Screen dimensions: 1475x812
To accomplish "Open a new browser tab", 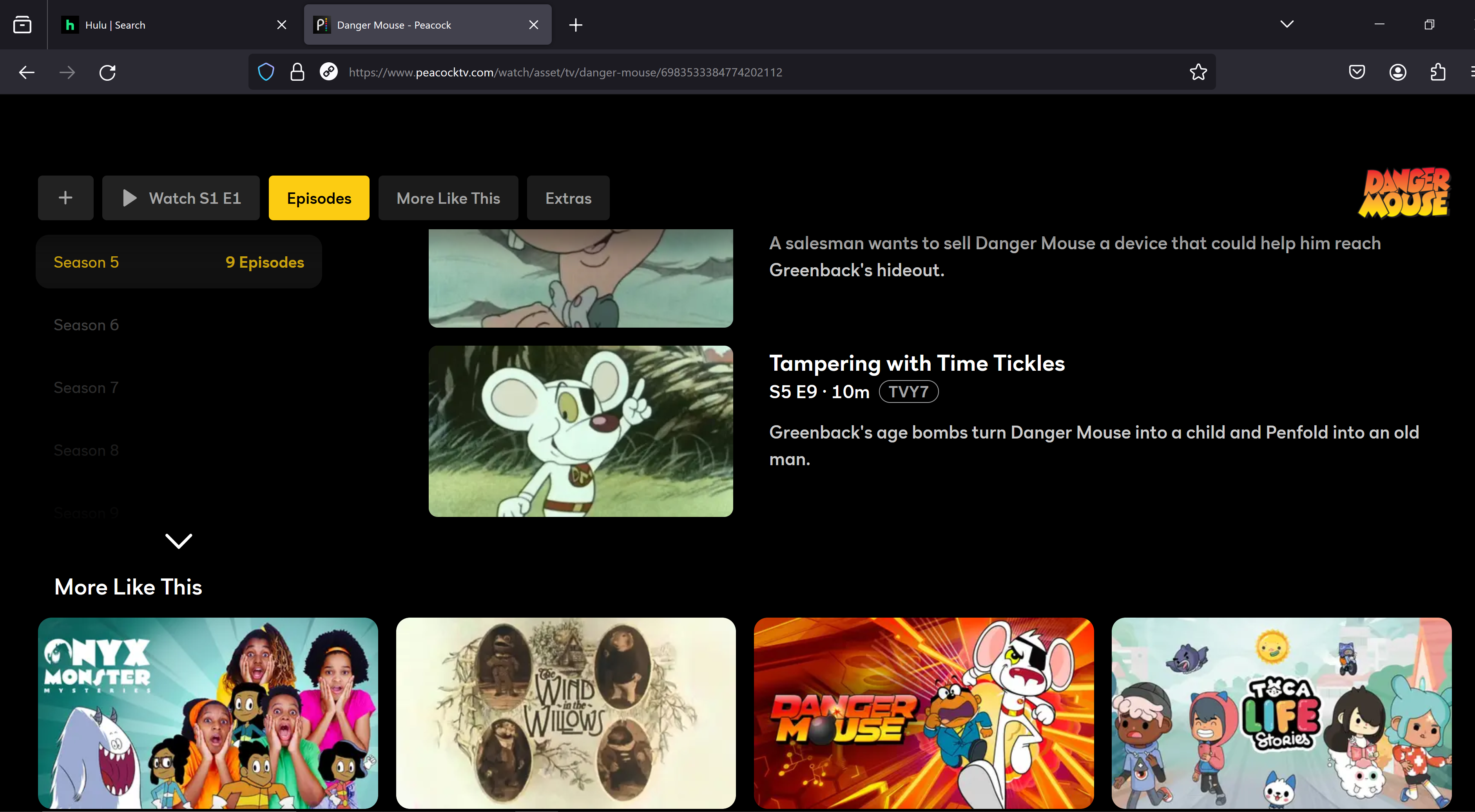I will (x=575, y=25).
